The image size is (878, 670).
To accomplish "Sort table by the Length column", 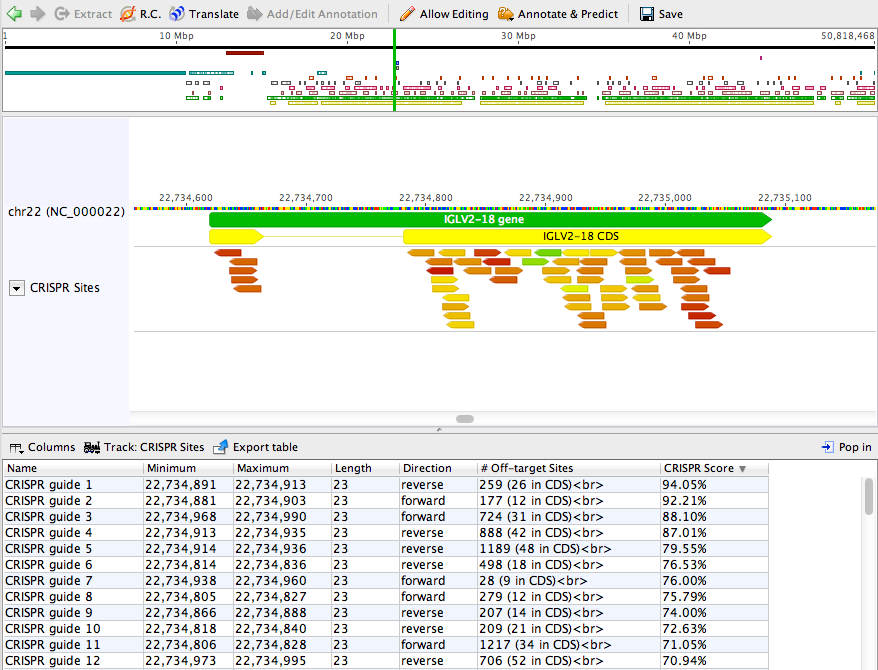I will click(365, 468).
